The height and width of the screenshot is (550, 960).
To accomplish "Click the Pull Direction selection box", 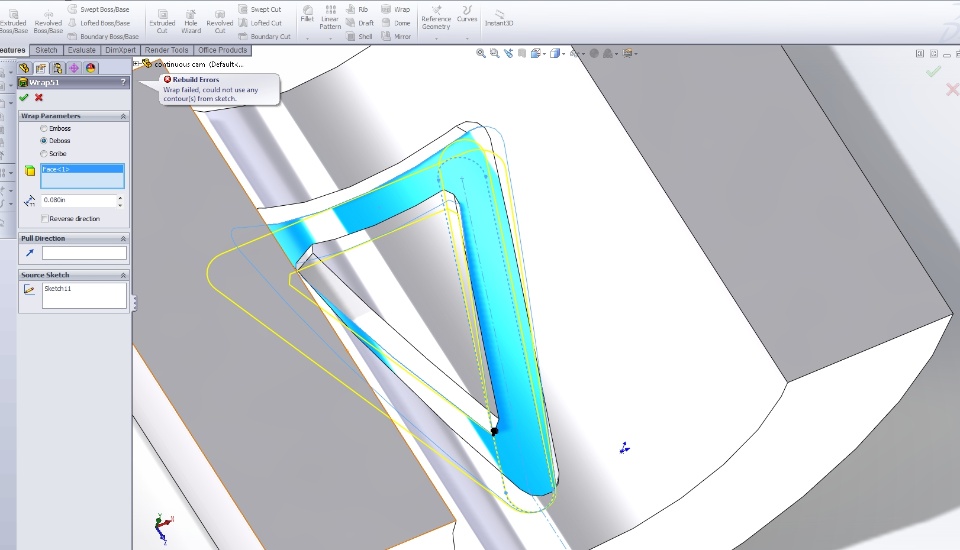I will coord(84,253).
